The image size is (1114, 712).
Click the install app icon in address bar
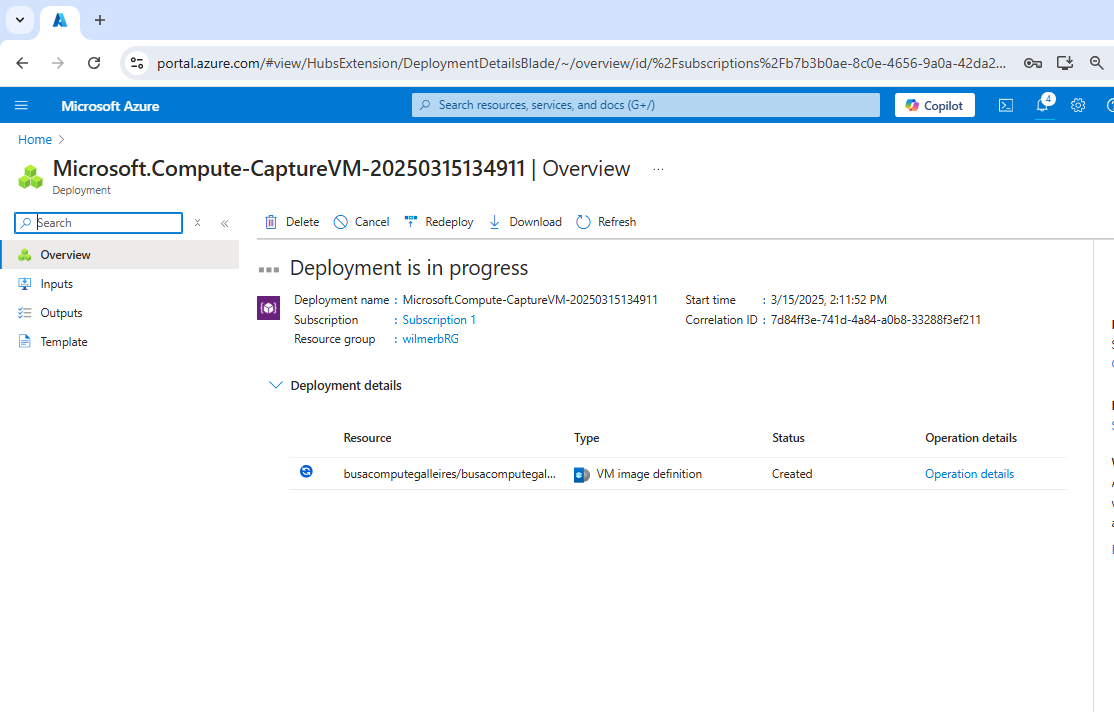pyautogui.click(x=1064, y=63)
